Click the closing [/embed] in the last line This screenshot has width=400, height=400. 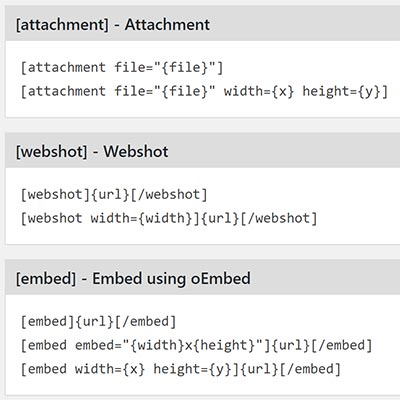(310, 369)
